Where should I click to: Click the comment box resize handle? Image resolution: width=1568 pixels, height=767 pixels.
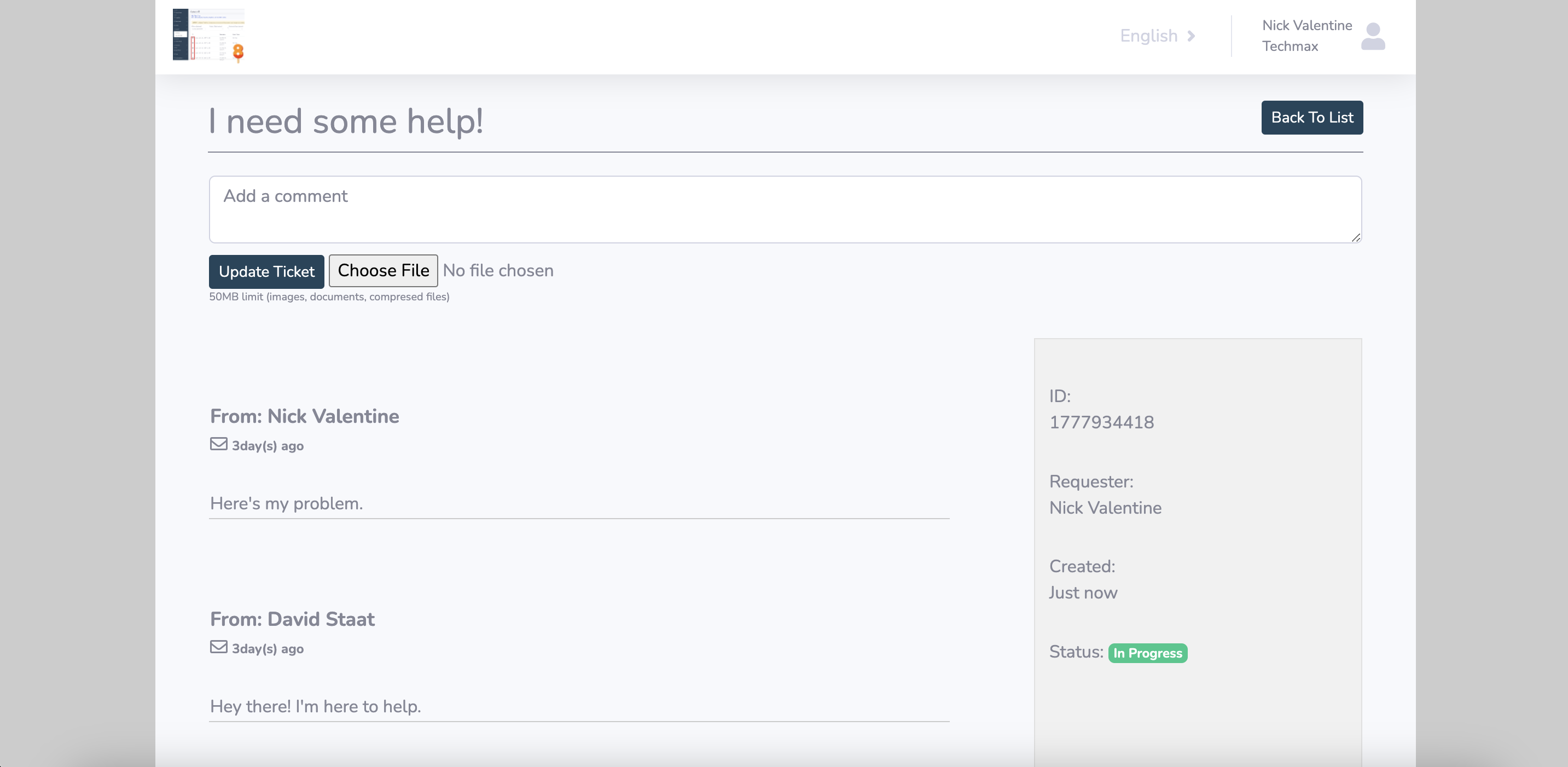tap(1356, 238)
